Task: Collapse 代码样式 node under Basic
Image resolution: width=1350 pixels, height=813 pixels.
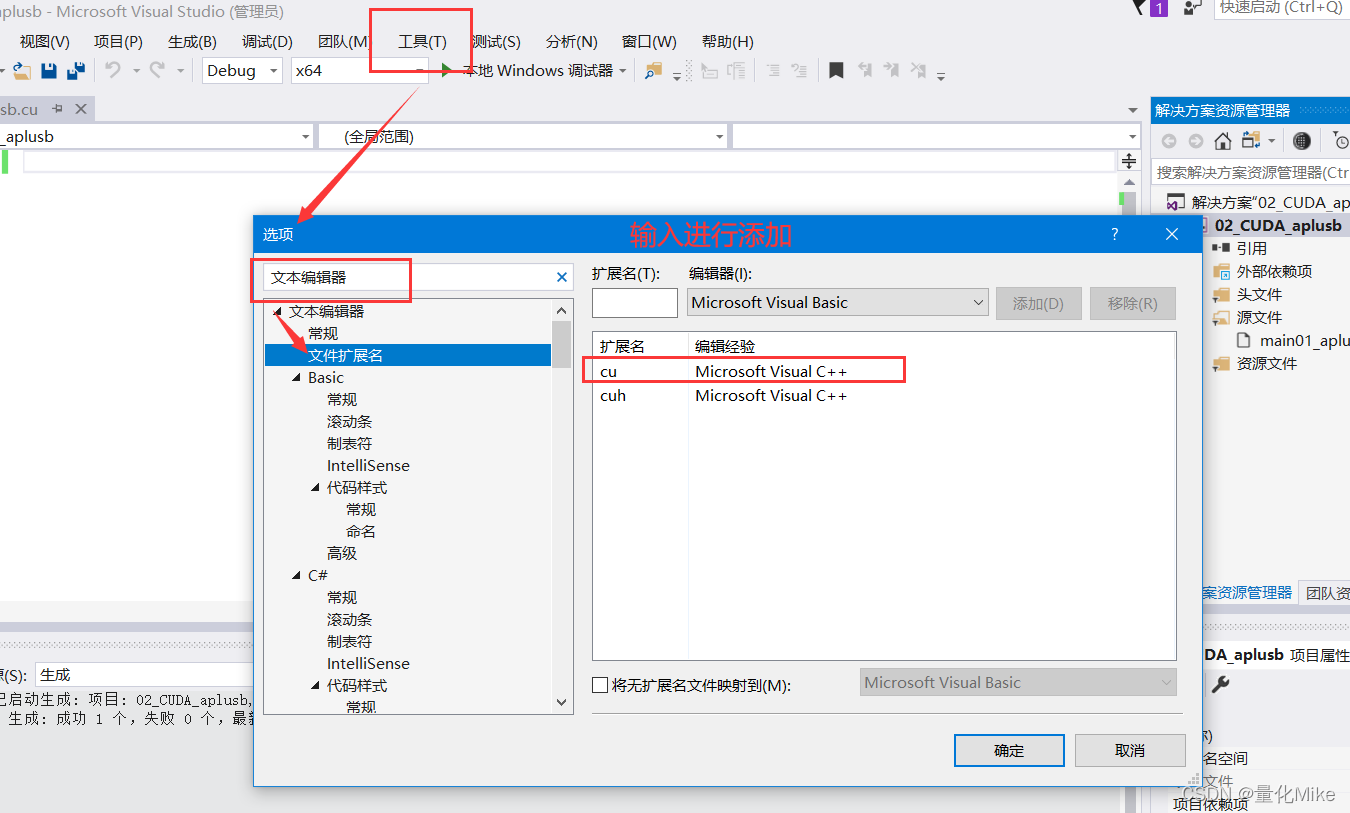Action: 316,488
